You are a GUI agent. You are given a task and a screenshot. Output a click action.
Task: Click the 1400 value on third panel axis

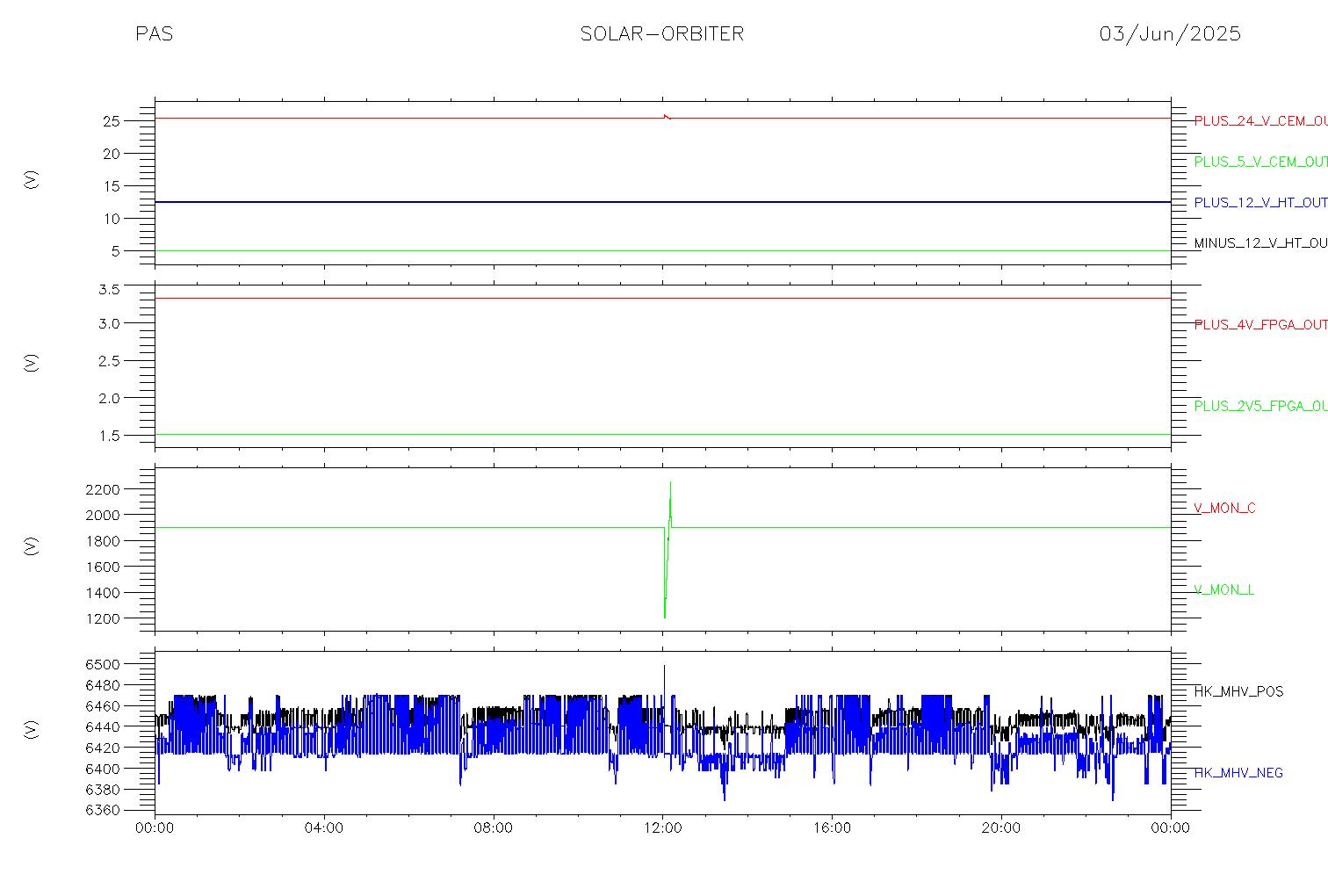103,593
